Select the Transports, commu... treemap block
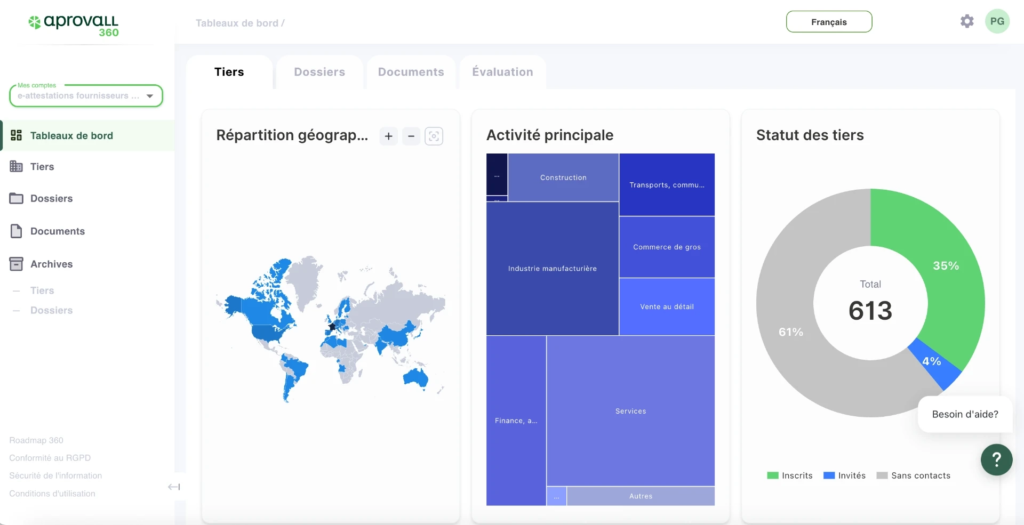Image resolution: width=1024 pixels, height=525 pixels. click(667, 185)
